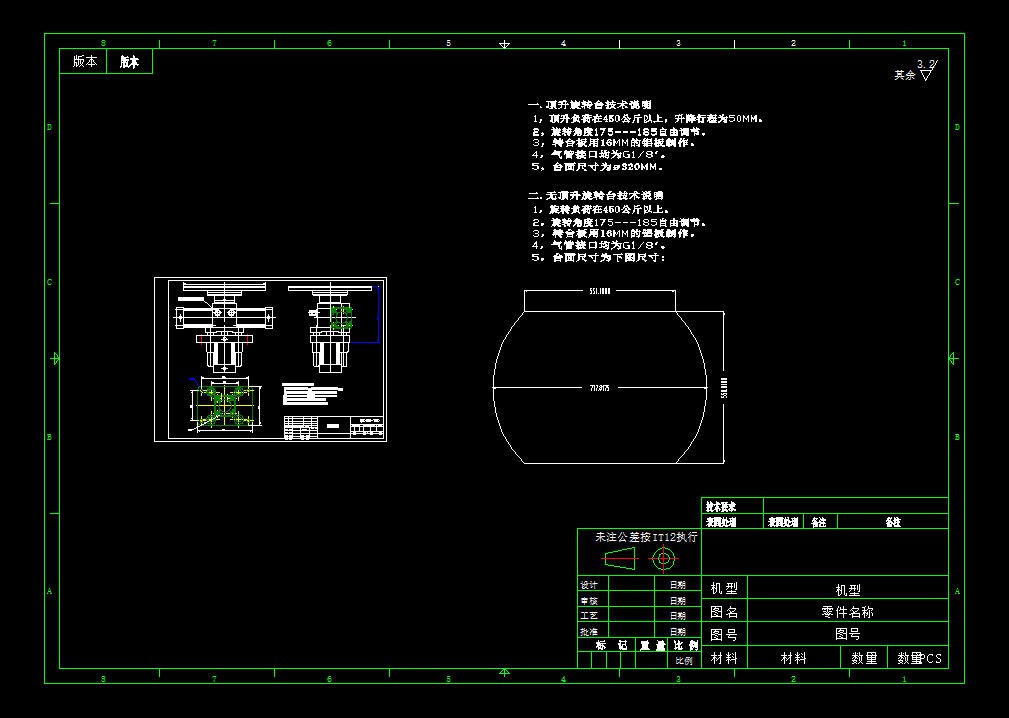Click the top border center alignment mark
This screenshot has width=1009, height=718.
(x=503, y=45)
